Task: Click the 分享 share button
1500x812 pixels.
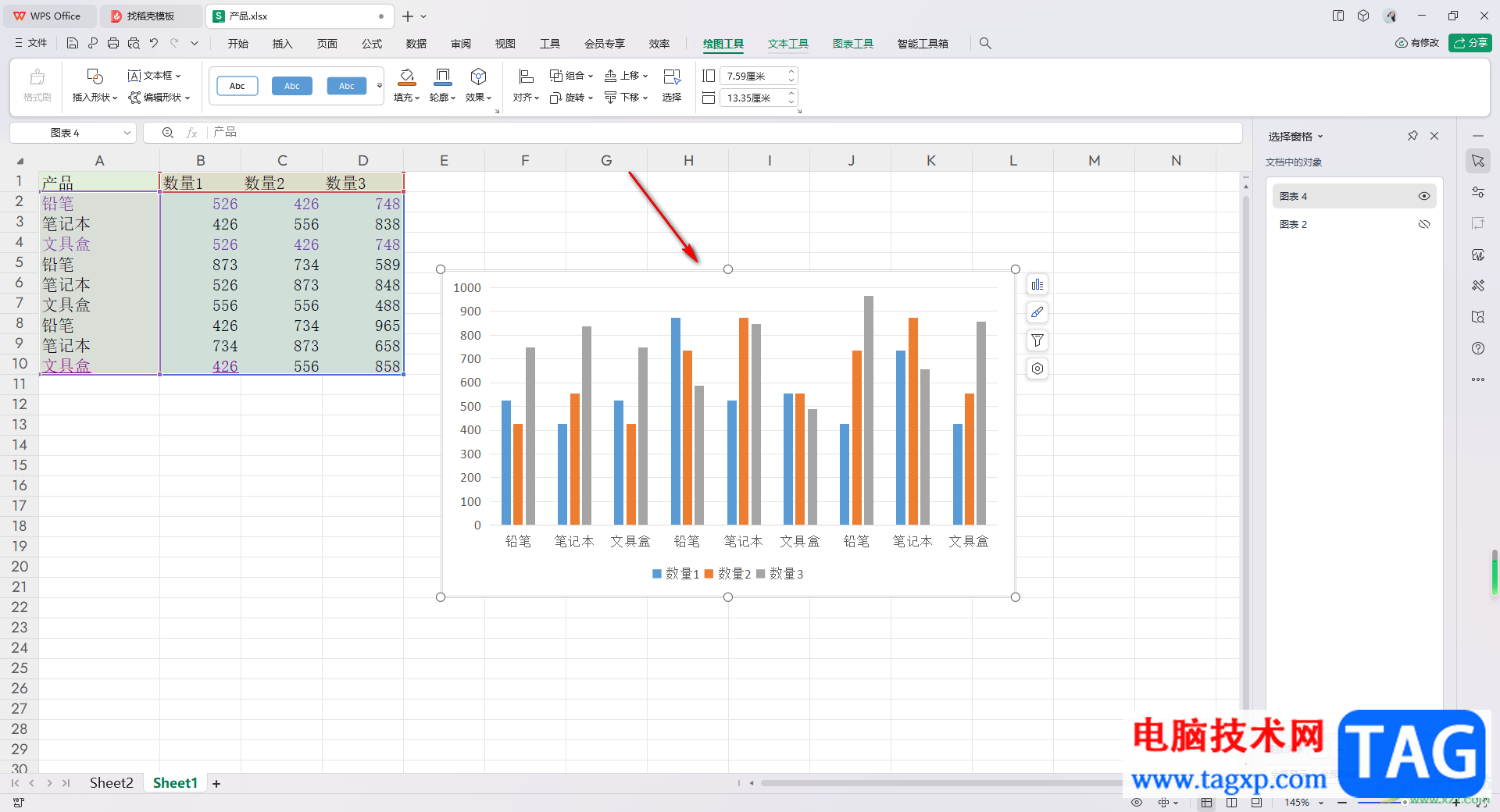Action: [x=1470, y=43]
